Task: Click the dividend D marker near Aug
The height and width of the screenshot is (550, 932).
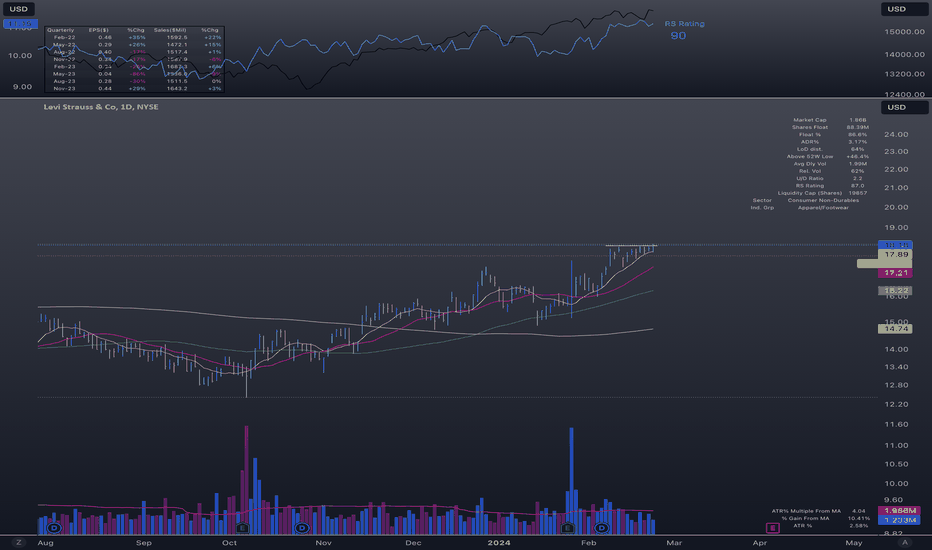Action: click(54, 527)
